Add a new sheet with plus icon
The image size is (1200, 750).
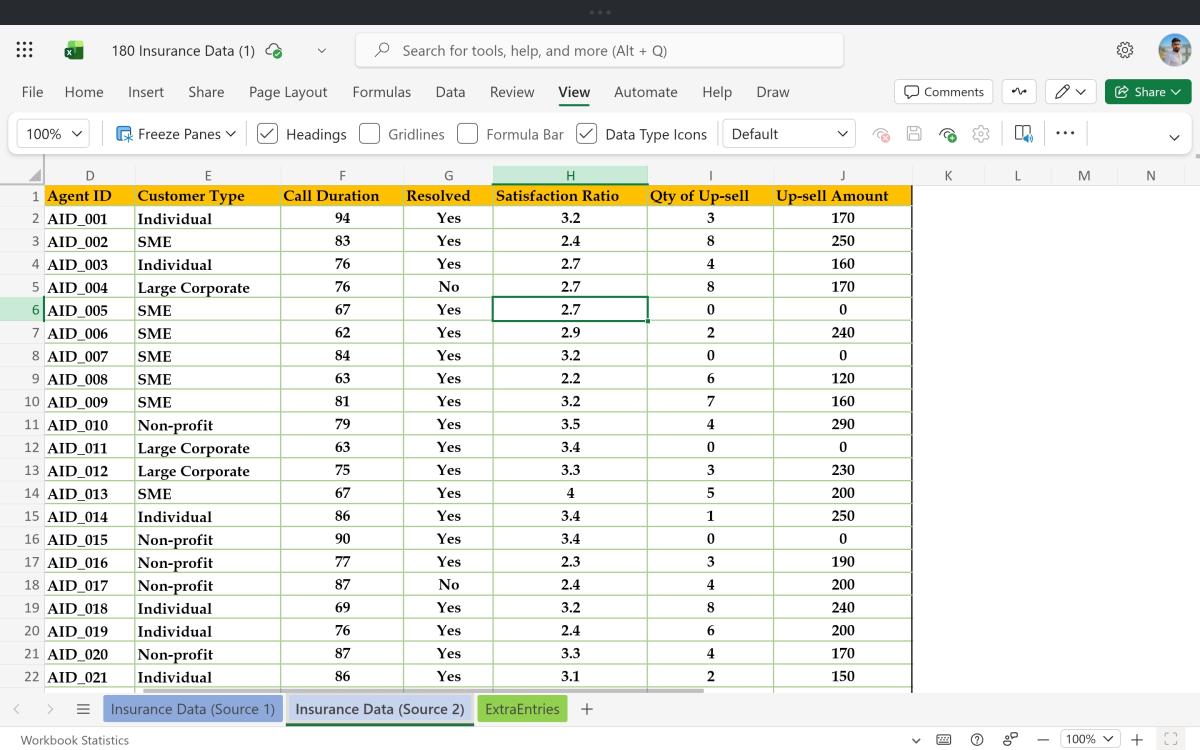[587, 709]
